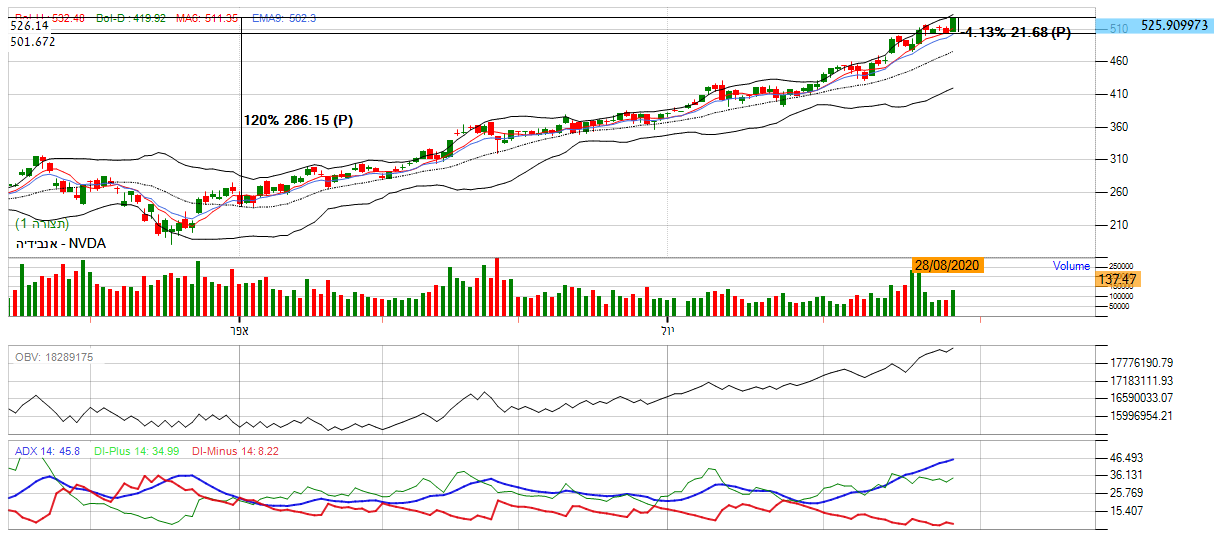1214x538 pixels.
Task: Click the NVDA ticker name label
Action: (60, 243)
